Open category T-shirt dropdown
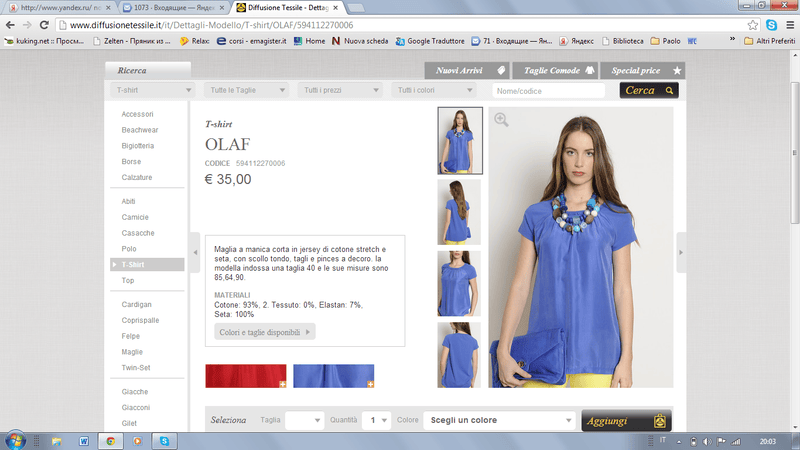Image resolution: width=800 pixels, height=450 pixels. pos(152,90)
